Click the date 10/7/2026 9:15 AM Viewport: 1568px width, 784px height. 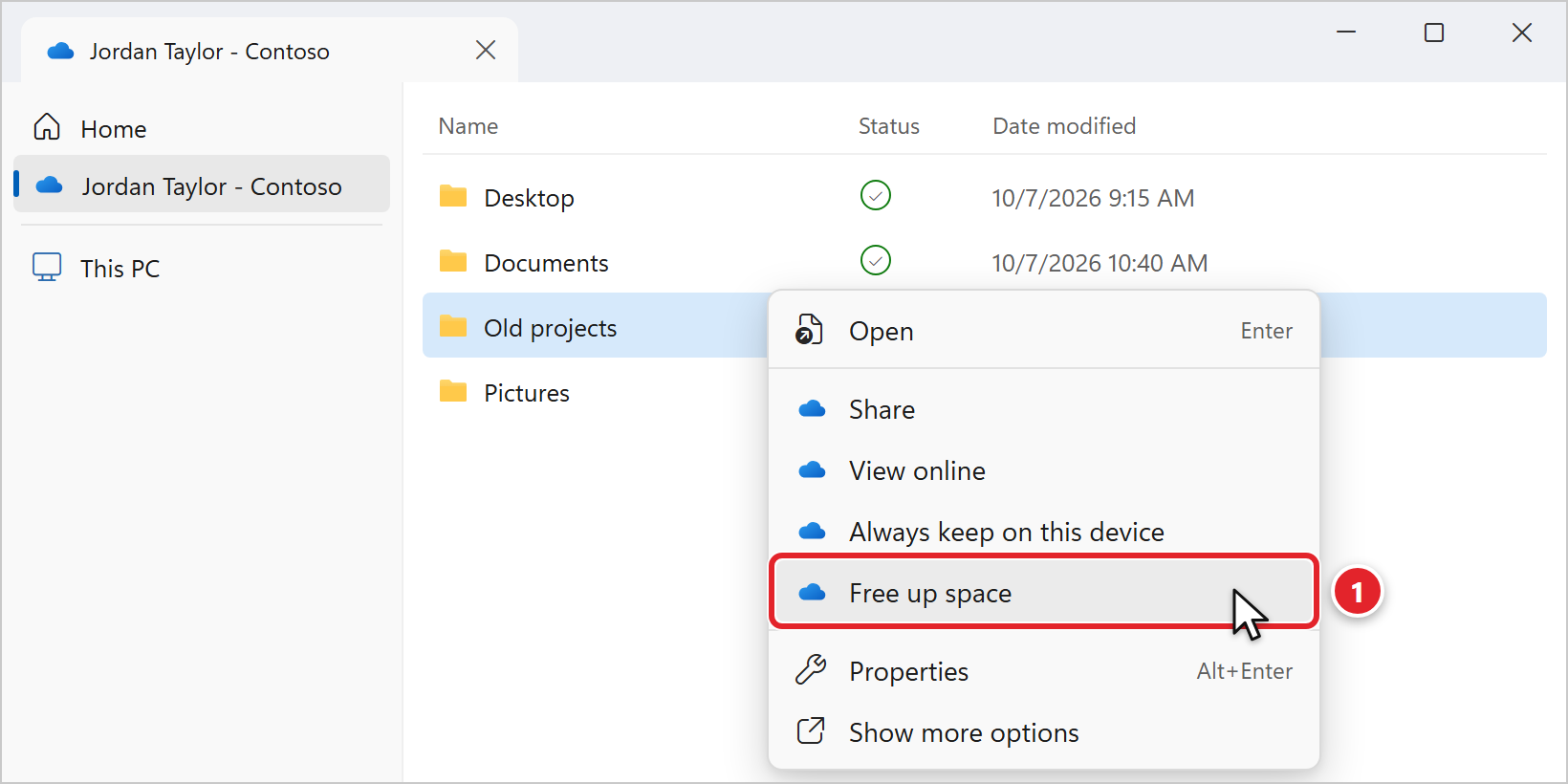point(1093,198)
